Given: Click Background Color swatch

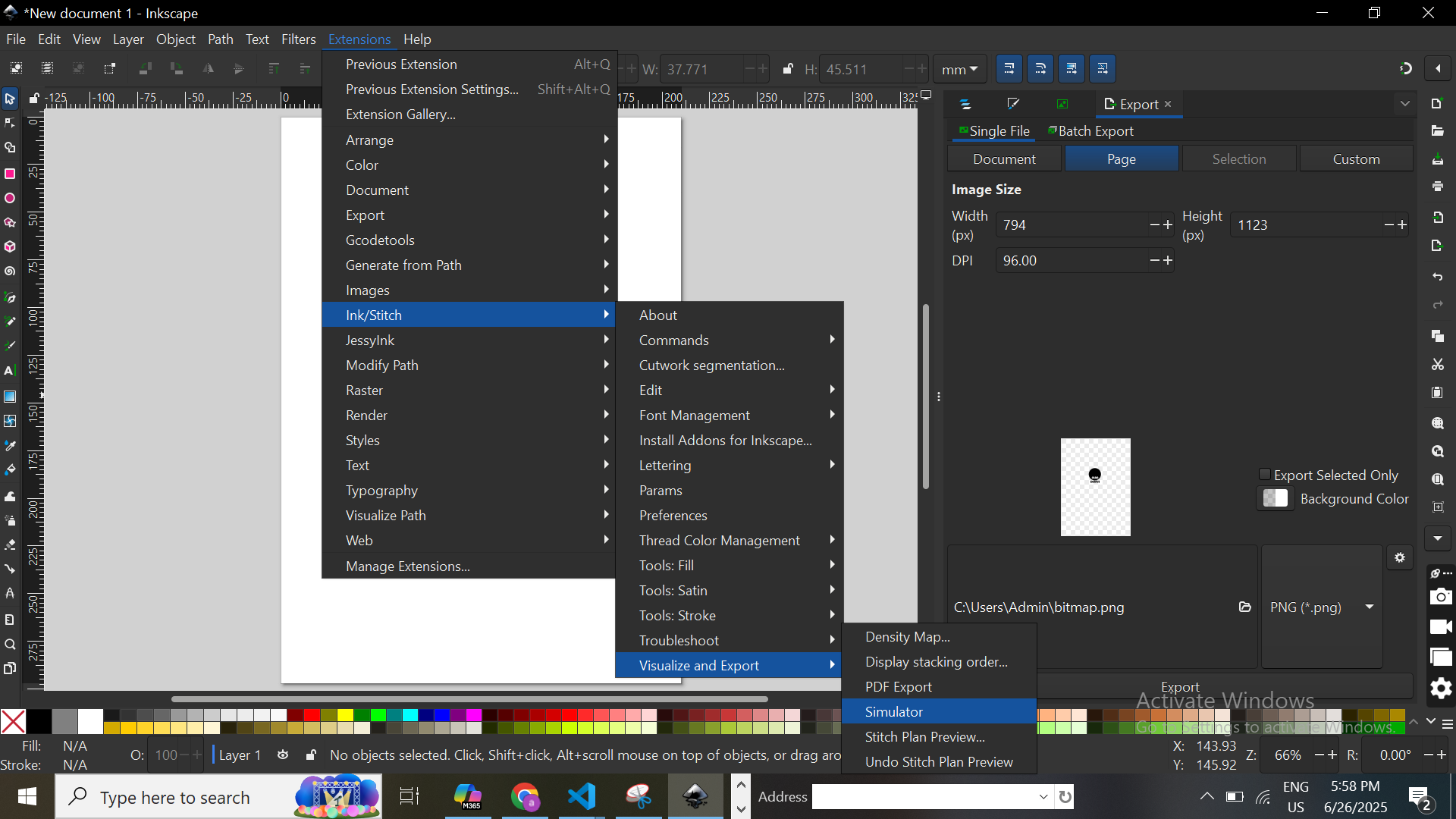Looking at the screenshot, I should pos(1275,498).
